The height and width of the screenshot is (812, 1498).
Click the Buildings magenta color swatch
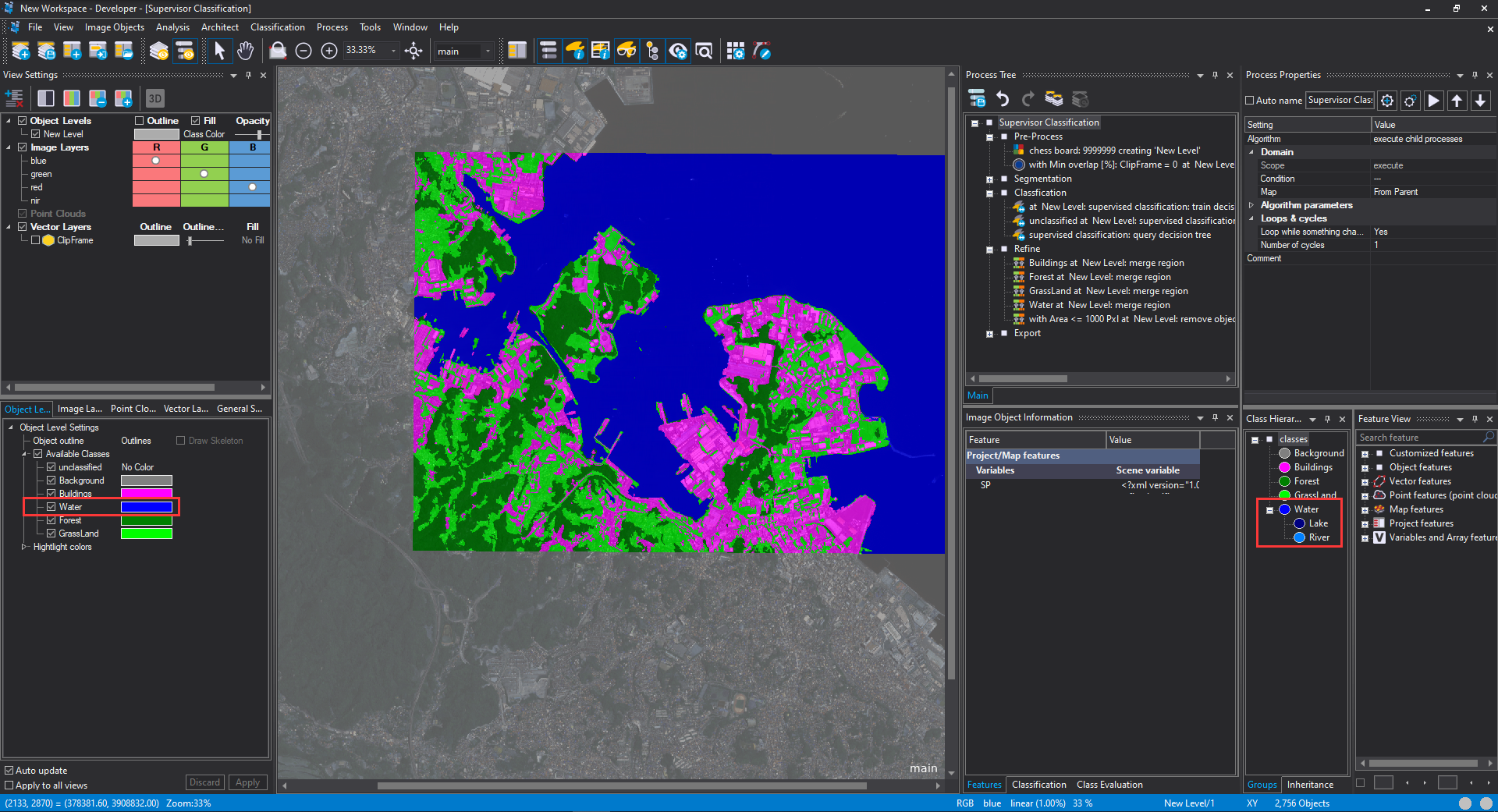(x=146, y=494)
